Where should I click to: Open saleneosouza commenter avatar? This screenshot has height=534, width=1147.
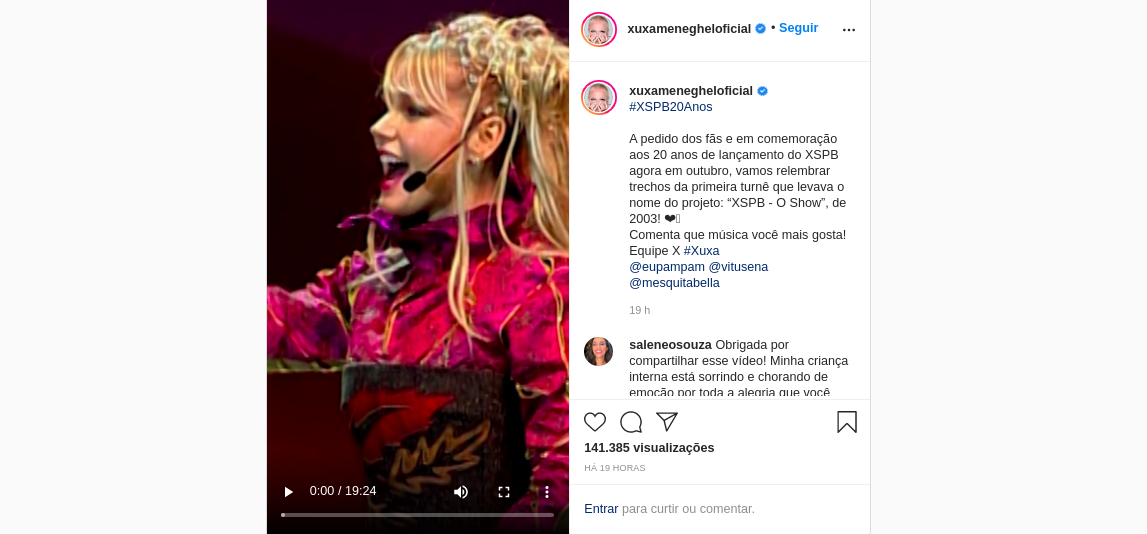(598, 352)
